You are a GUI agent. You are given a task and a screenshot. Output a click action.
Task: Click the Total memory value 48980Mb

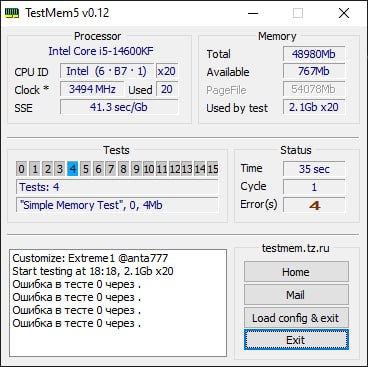click(x=314, y=54)
